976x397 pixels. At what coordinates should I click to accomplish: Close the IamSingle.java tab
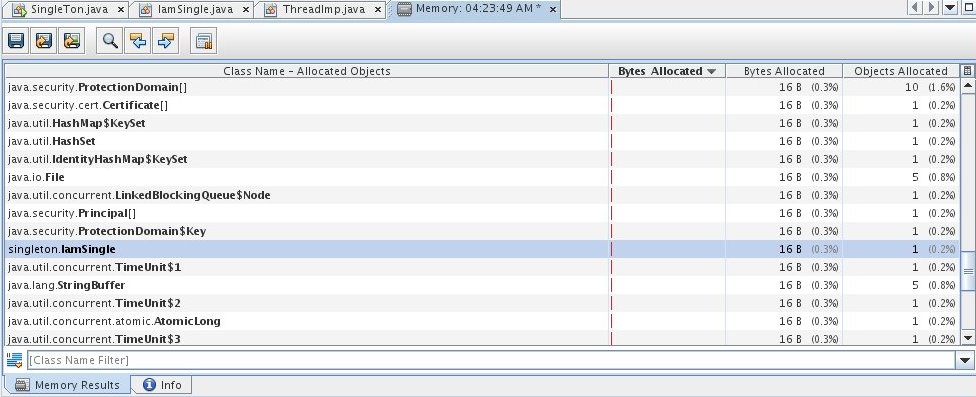pyautogui.click(x=246, y=9)
